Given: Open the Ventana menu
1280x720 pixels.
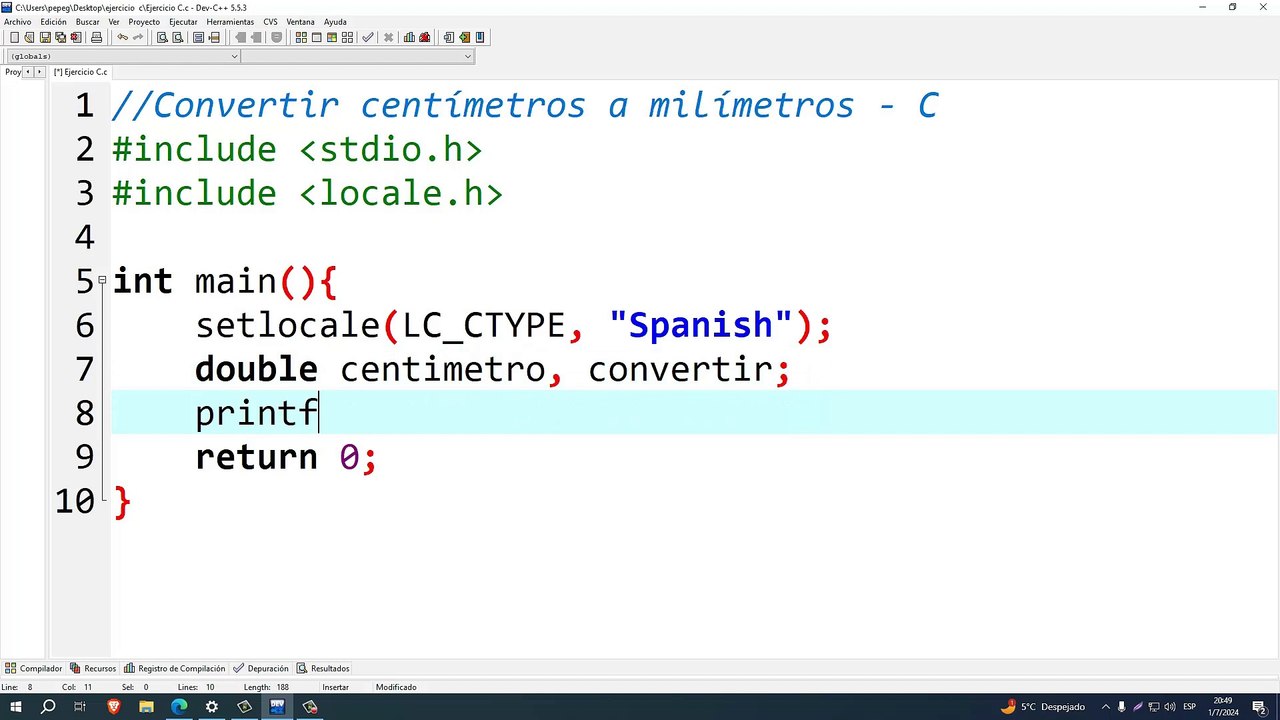Looking at the screenshot, I should pyautogui.click(x=300, y=22).
